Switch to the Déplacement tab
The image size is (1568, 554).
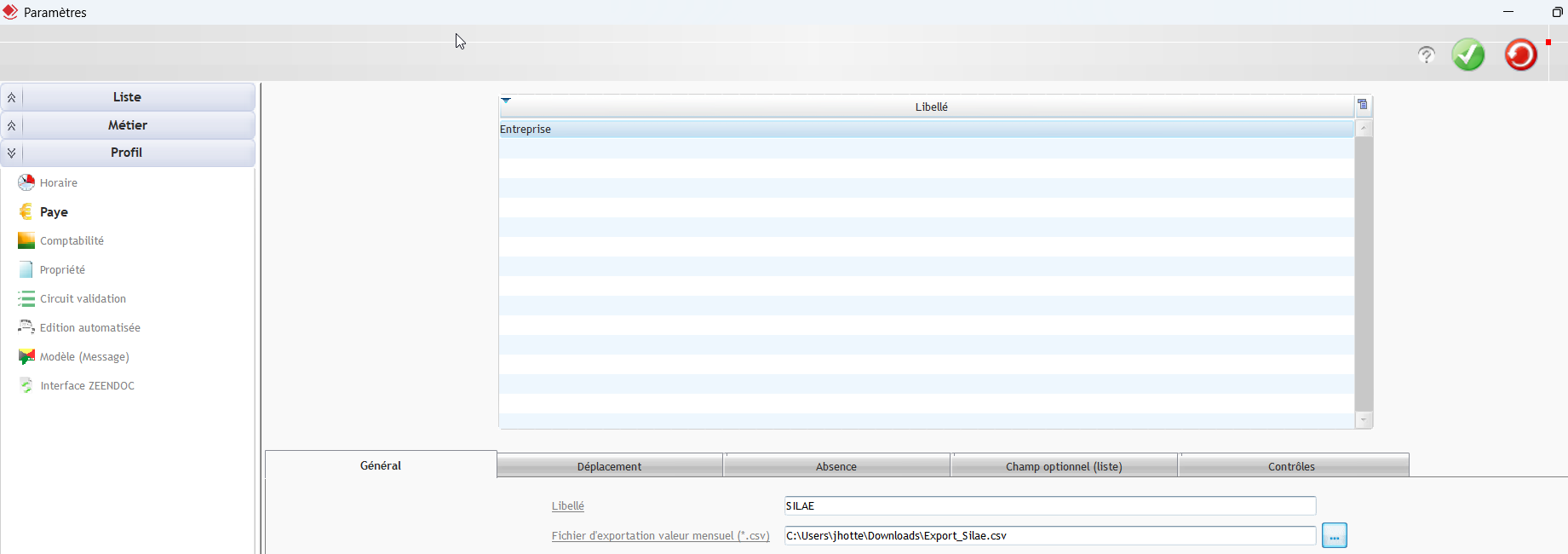[x=609, y=466]
